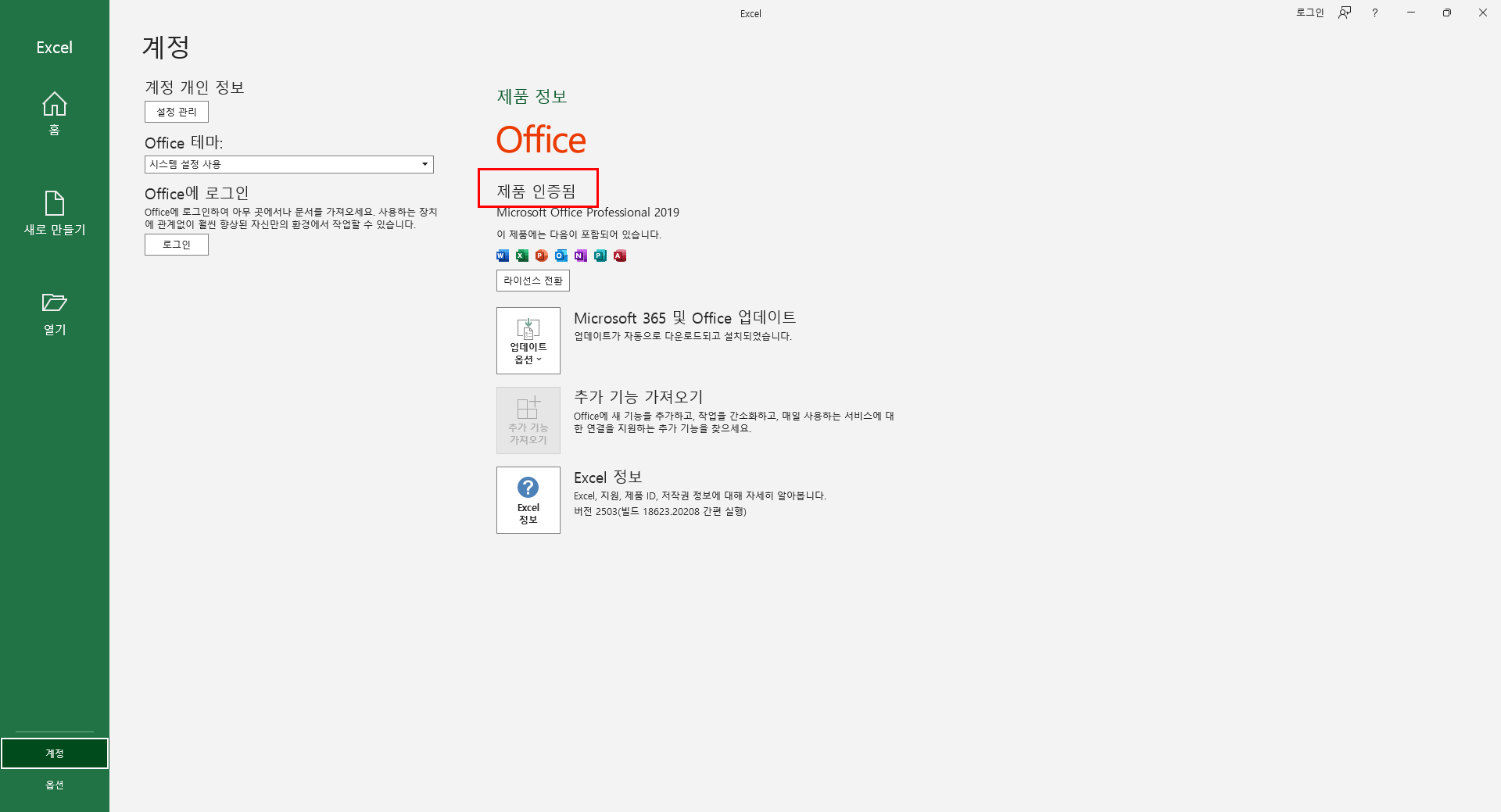Click the Access app icon
1501x812 pixels.
620,256
